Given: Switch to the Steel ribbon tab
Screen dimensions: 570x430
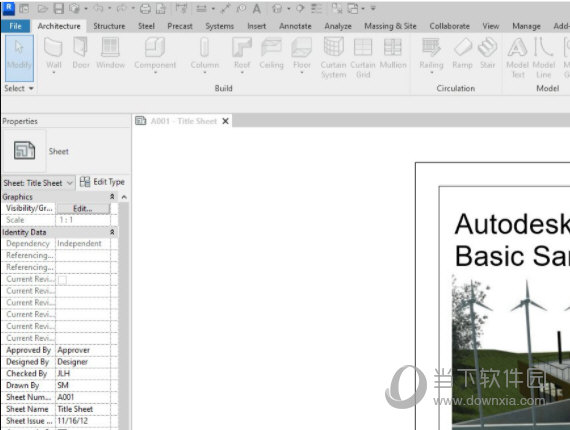Looking at the screenshot, I should coord(146,26).
